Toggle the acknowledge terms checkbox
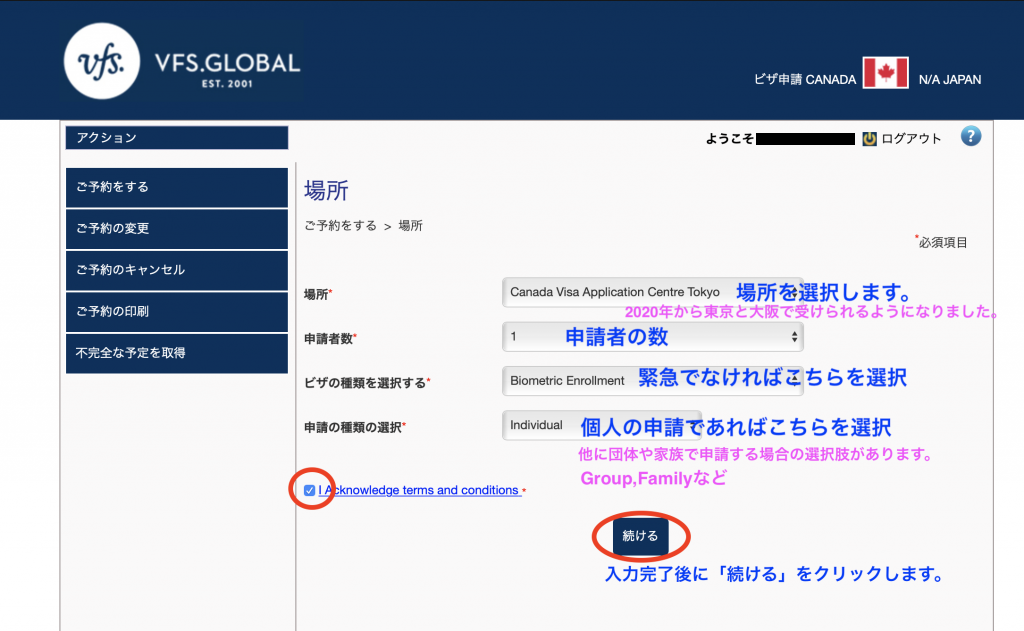Image resolution: width=1024 pixels, height=631 pixels. click(x=310, y=490)
